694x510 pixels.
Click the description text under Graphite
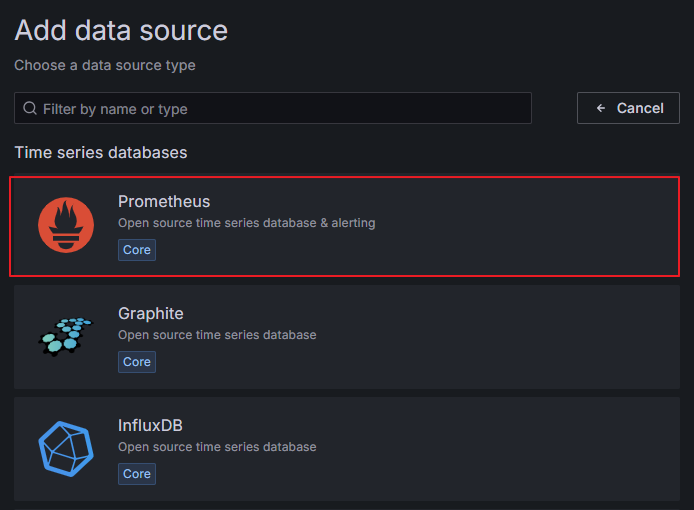[x=217, y=335]
